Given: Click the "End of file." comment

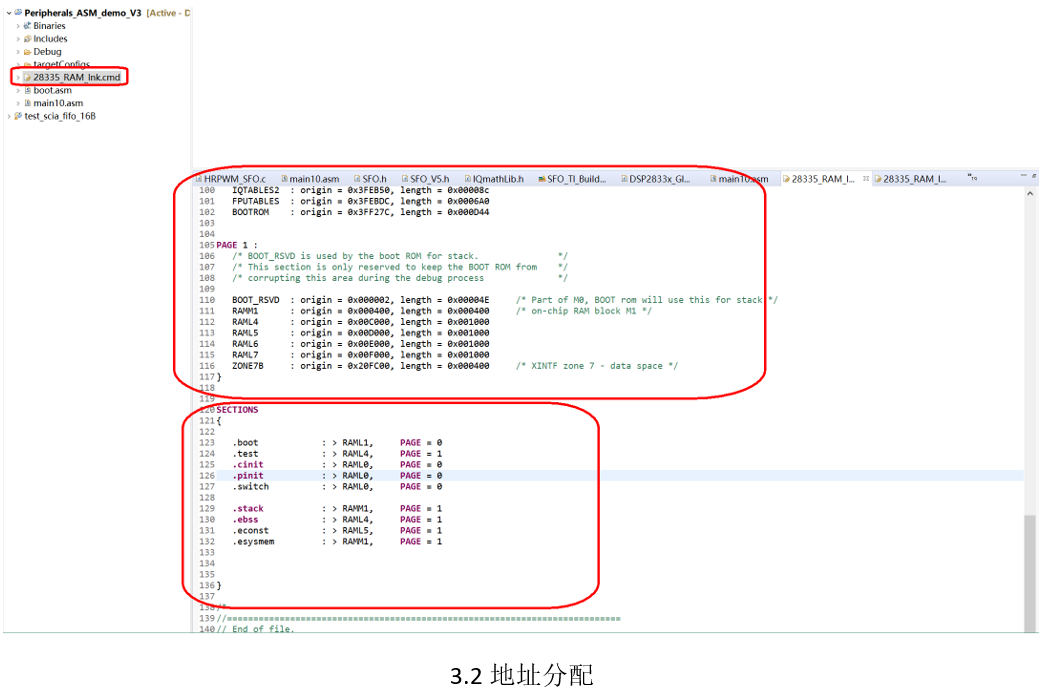Looking at the screenshot, I should tap(263, 629).
